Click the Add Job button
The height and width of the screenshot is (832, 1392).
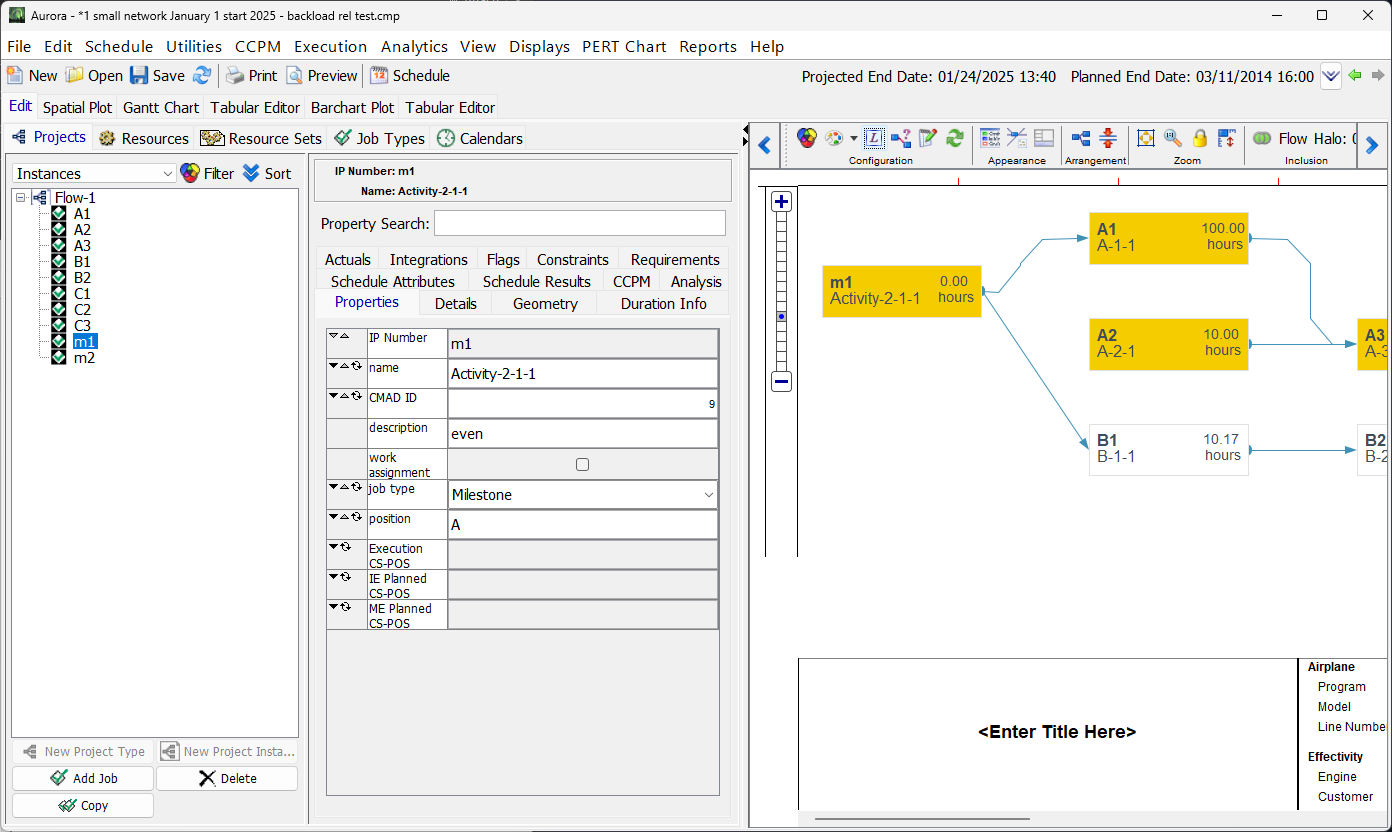(83, 778)
